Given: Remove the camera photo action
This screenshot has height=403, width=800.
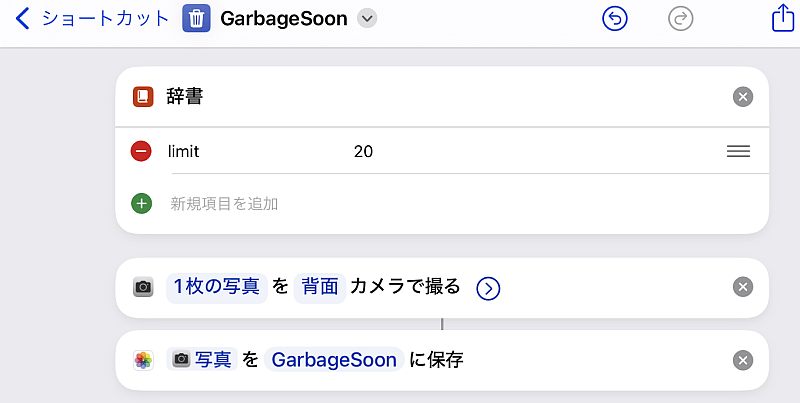Looking at the screenshot, I should (743, 287).
